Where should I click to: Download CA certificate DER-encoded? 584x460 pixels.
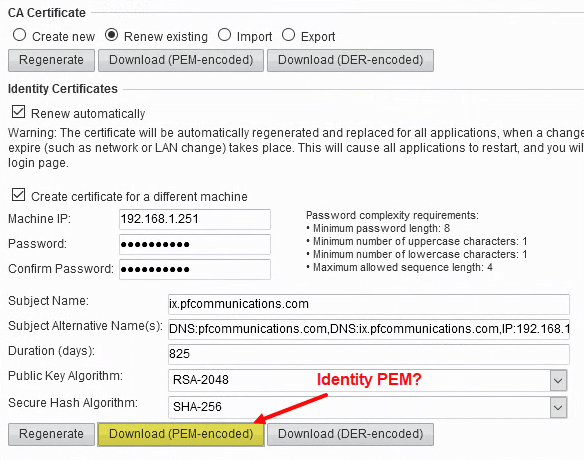[x=350, y=60]
